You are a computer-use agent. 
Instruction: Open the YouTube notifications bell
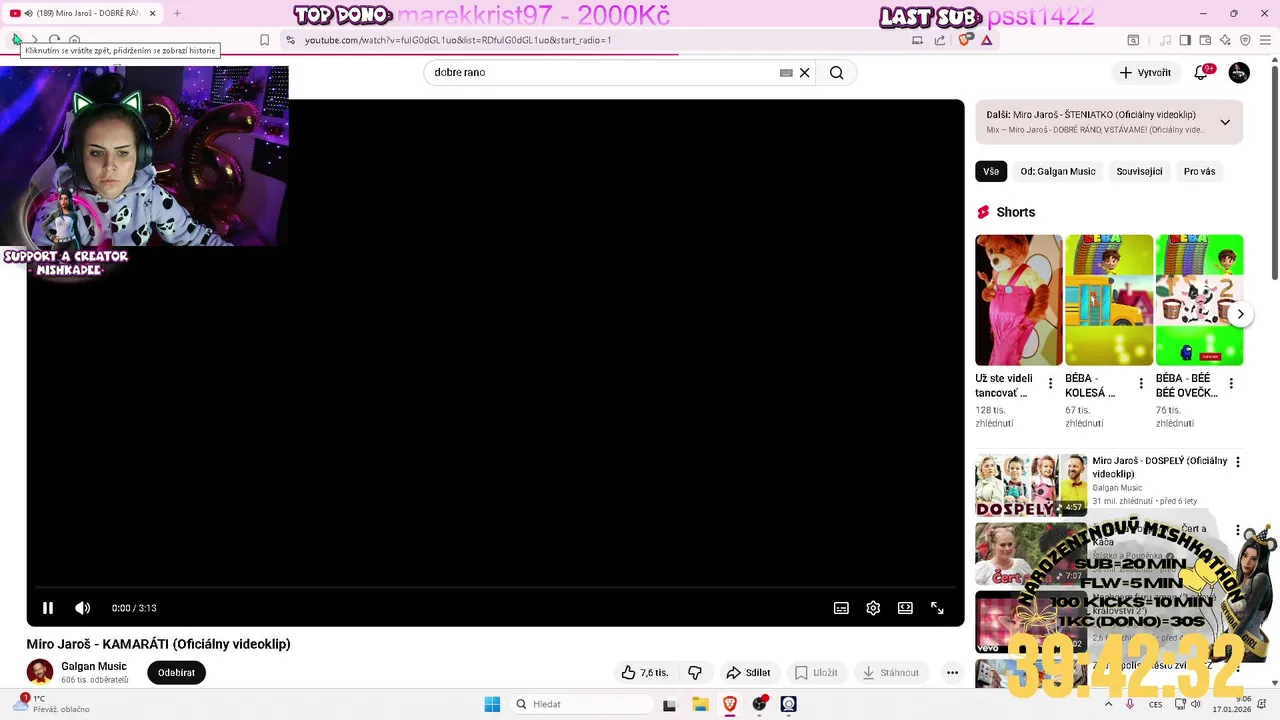(1201, 73)
